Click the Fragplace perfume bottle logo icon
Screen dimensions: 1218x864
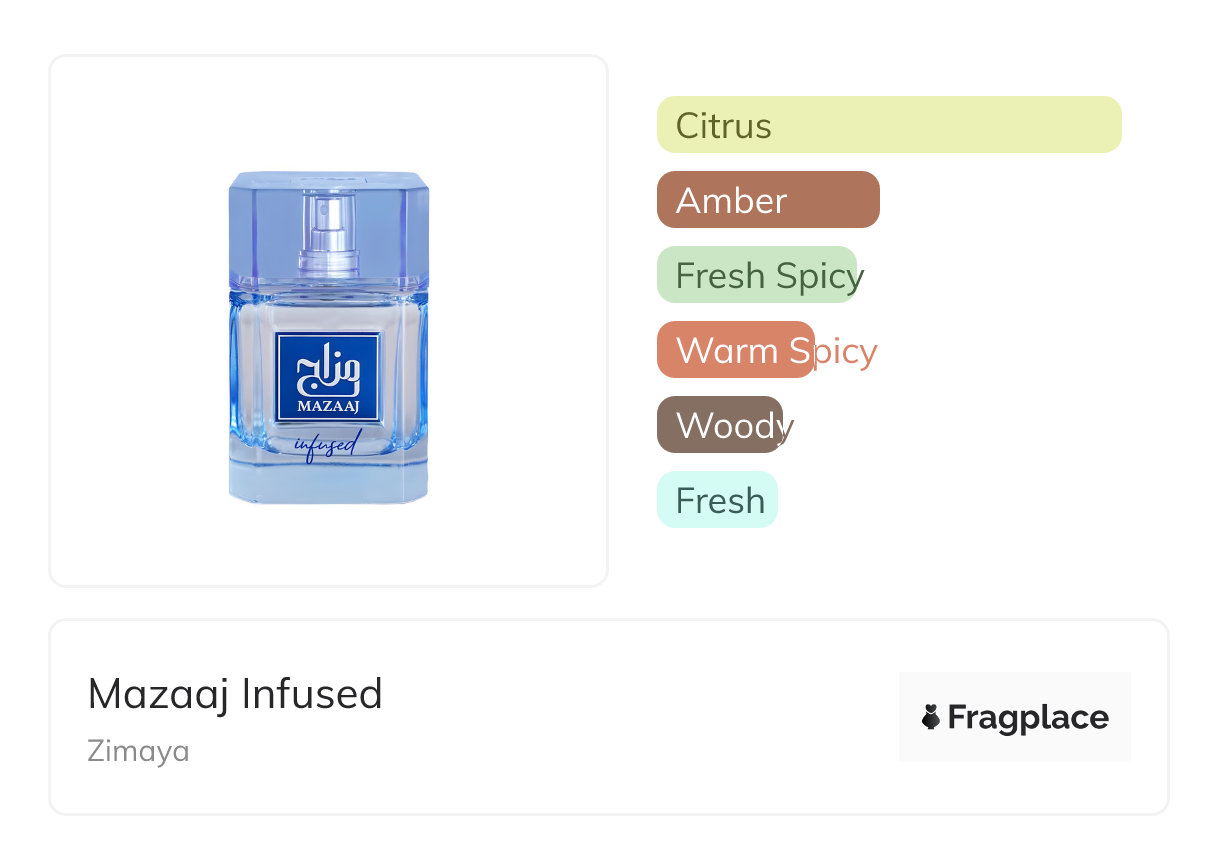pos(931,717)
